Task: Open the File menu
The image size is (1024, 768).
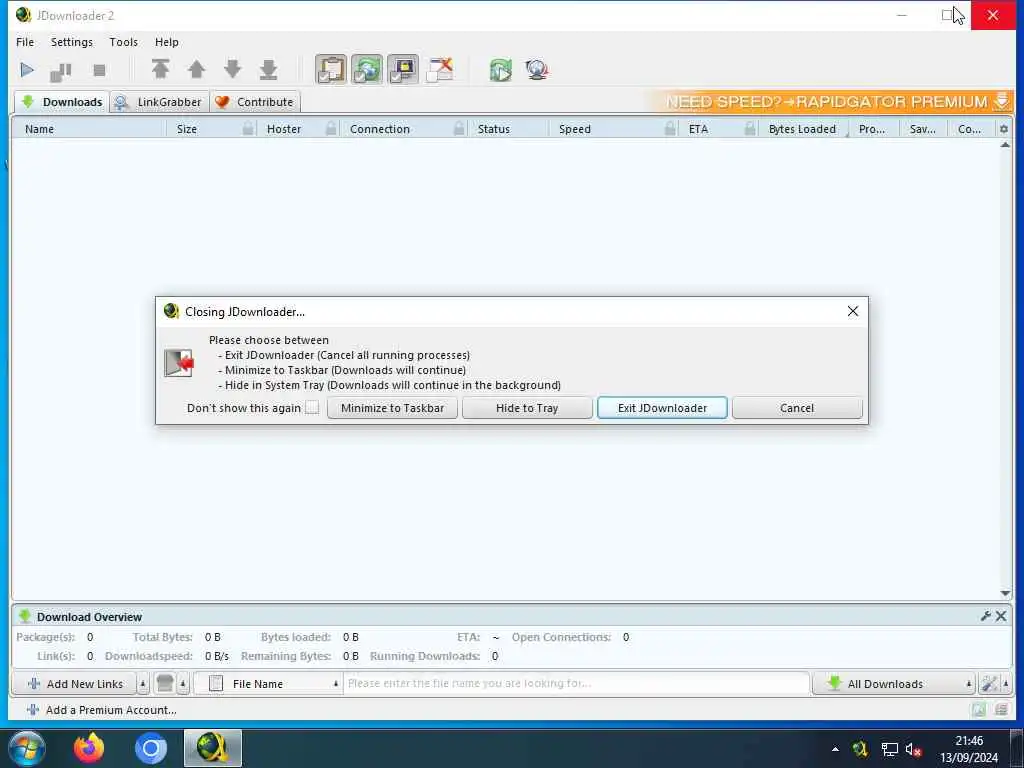Action: [25, 42]
